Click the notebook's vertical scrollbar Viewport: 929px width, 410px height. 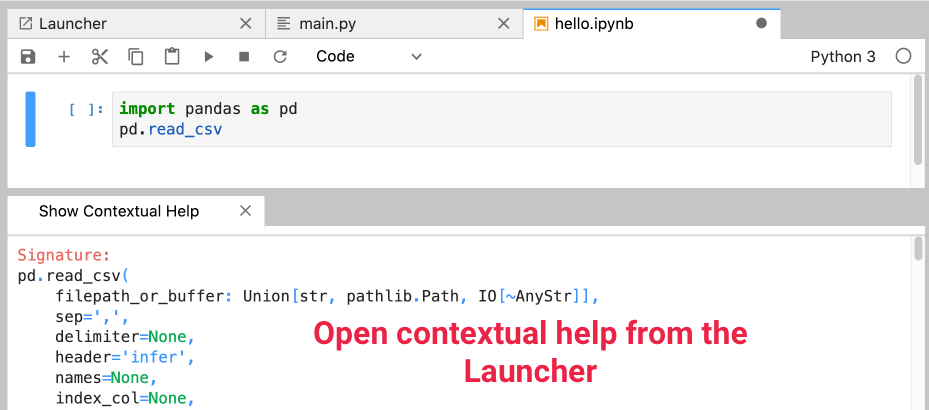[x=918, y=120]
